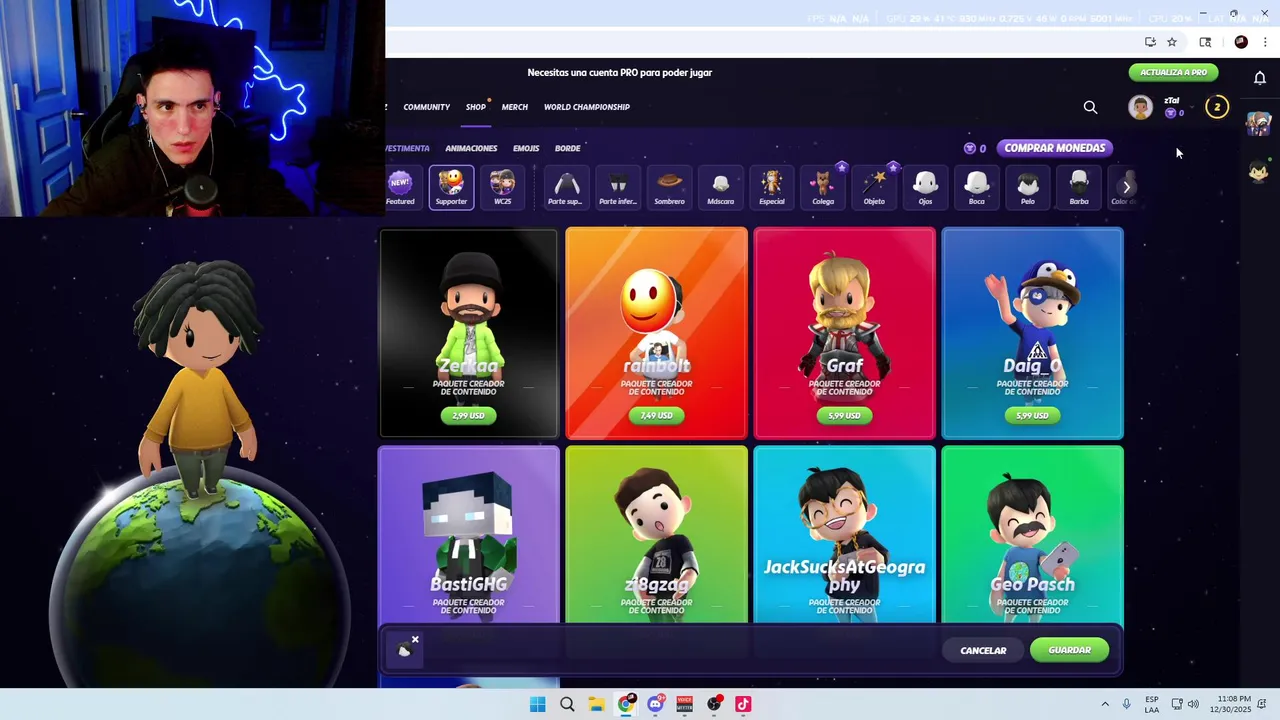
Task: Select the Supporter category
Action: click(451, 187)
